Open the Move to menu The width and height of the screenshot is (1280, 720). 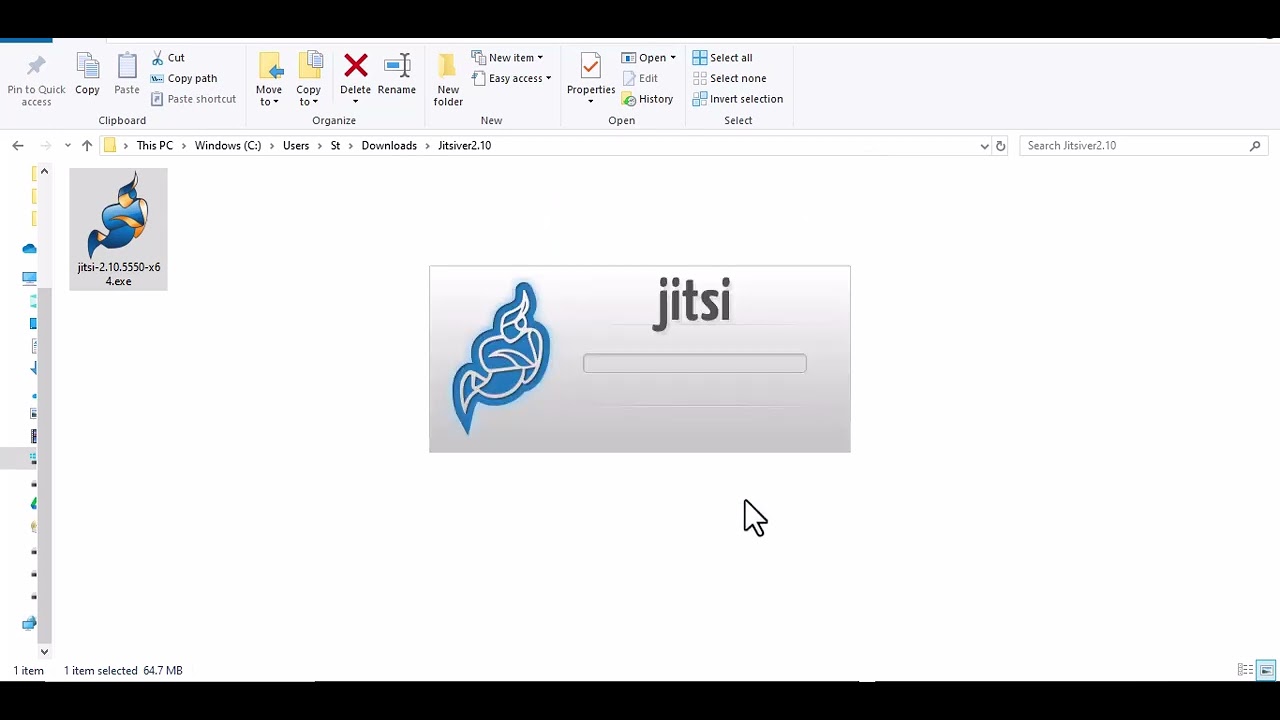[269, 79]
